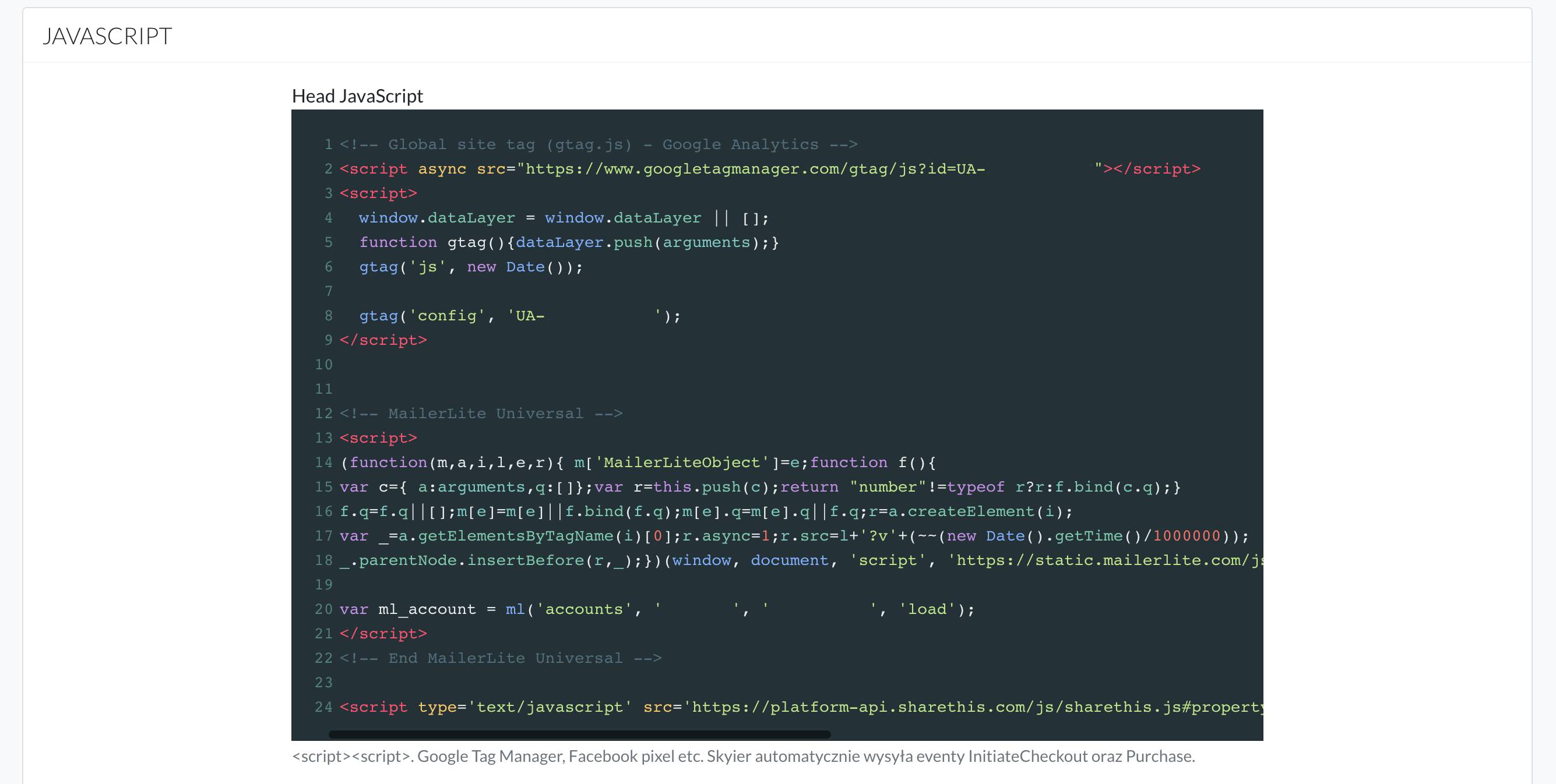Click line 14 MailerLiteObject function
This screenshot has height=784, width=1556.
(x=638, y=462)
